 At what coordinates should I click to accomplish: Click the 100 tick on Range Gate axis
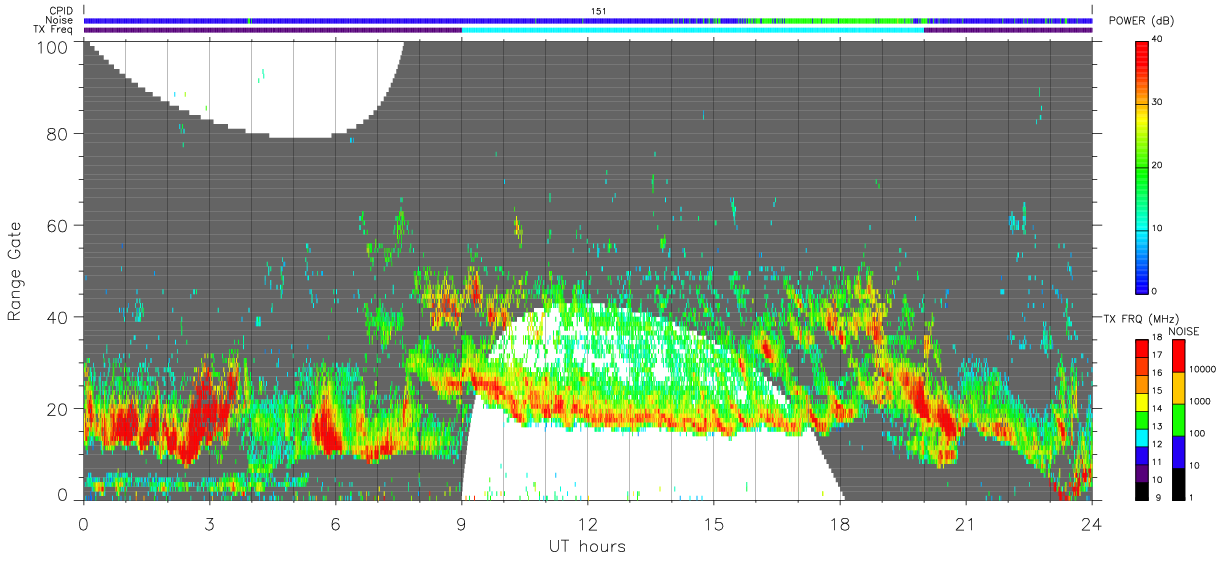(52, 46)
